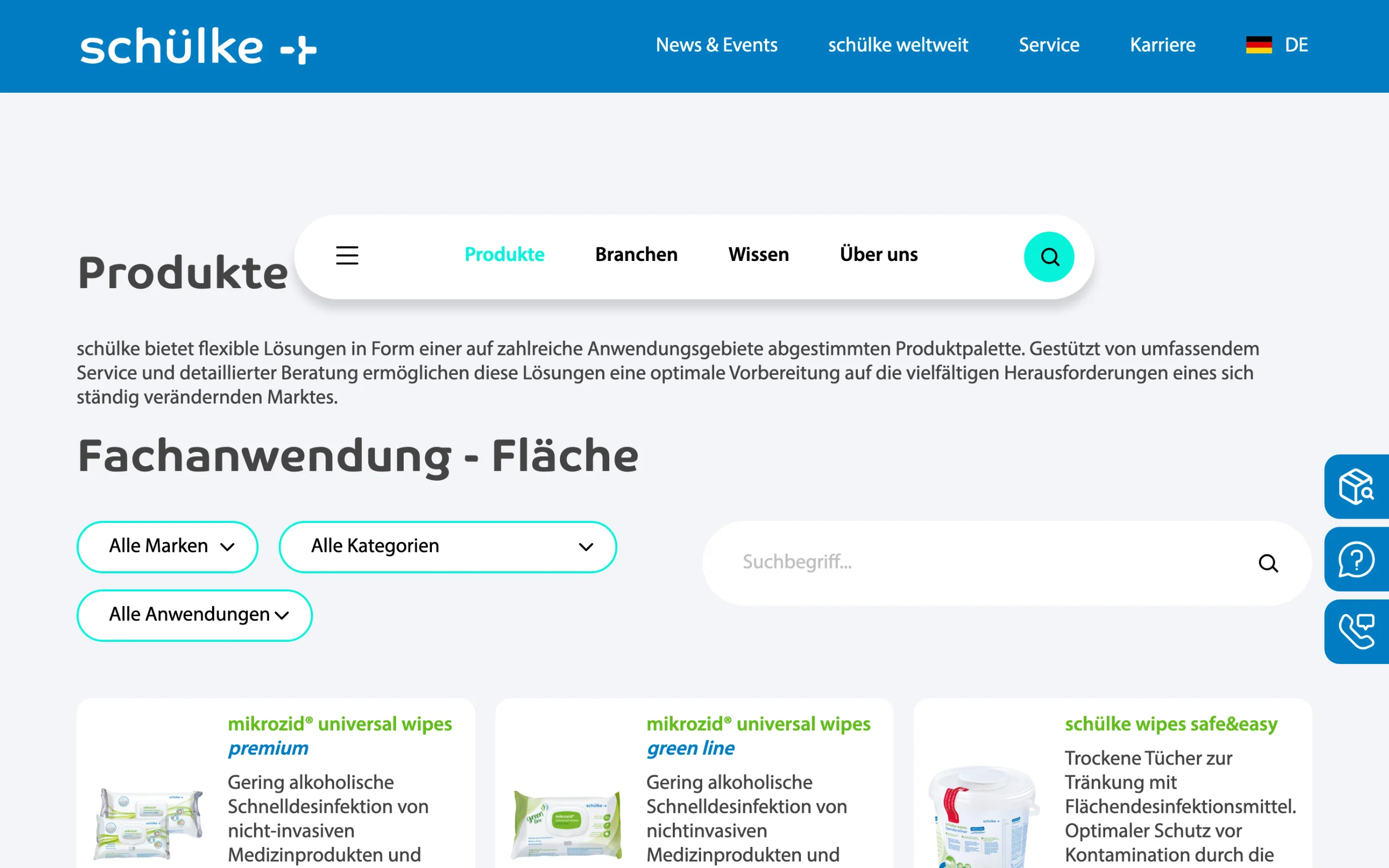Open schülke weltweit link
Screen dimensions: 1389x868
(x=897, y=45)
